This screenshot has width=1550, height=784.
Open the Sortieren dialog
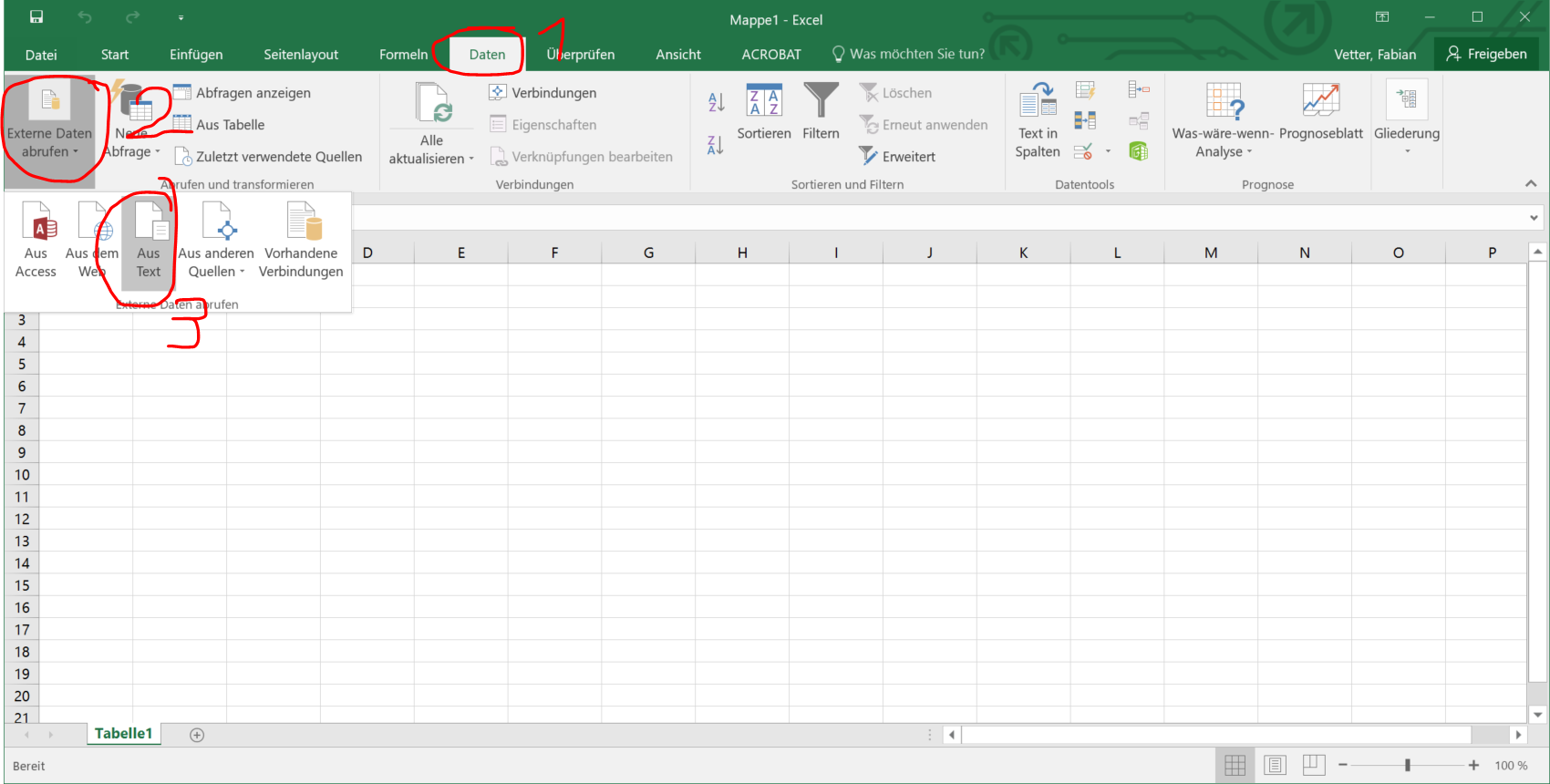point(764,112)
